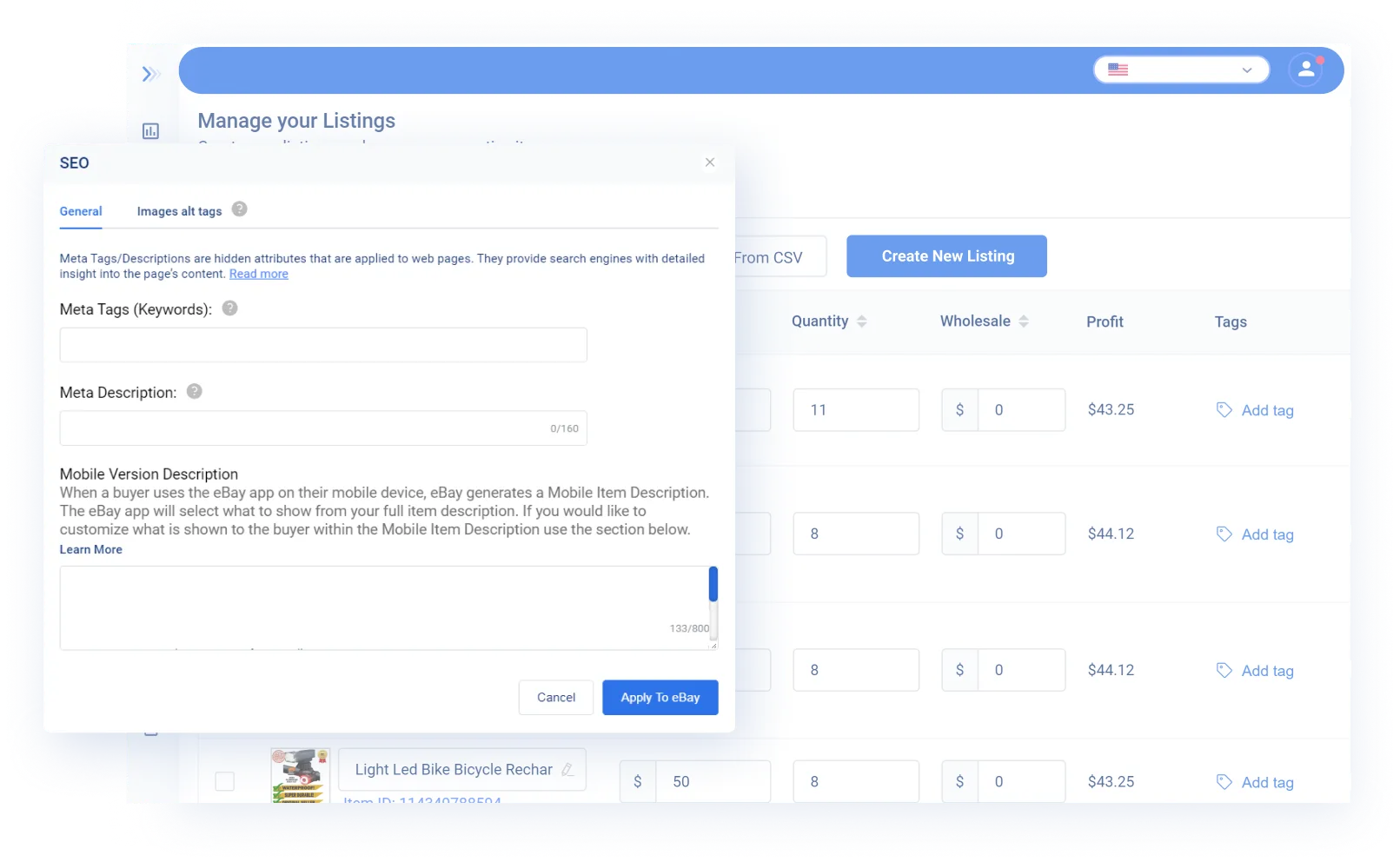
Task: Click the Profit column header
Action: click(1105, 322)
